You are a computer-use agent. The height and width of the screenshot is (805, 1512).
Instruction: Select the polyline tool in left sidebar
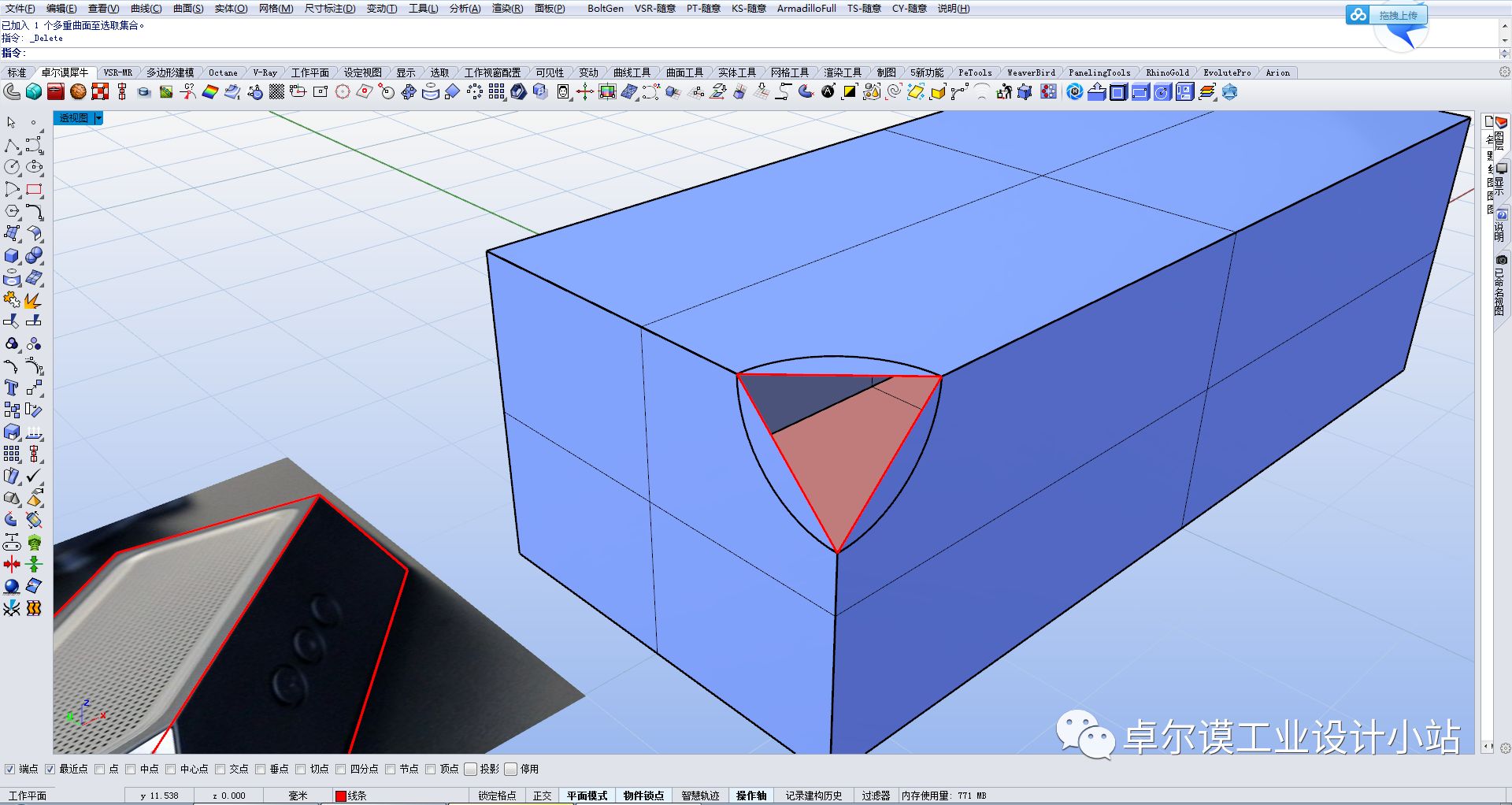[x=11, y=146]
